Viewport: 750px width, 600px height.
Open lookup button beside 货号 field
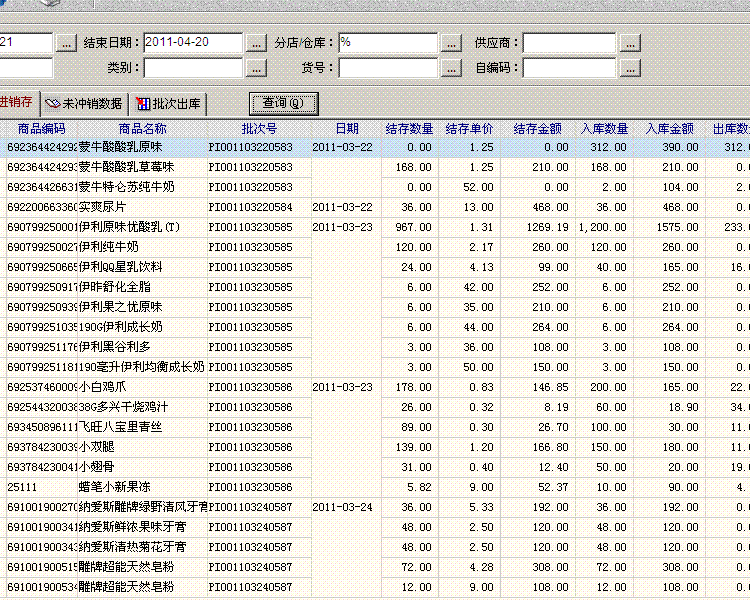[x=451, y=68]
